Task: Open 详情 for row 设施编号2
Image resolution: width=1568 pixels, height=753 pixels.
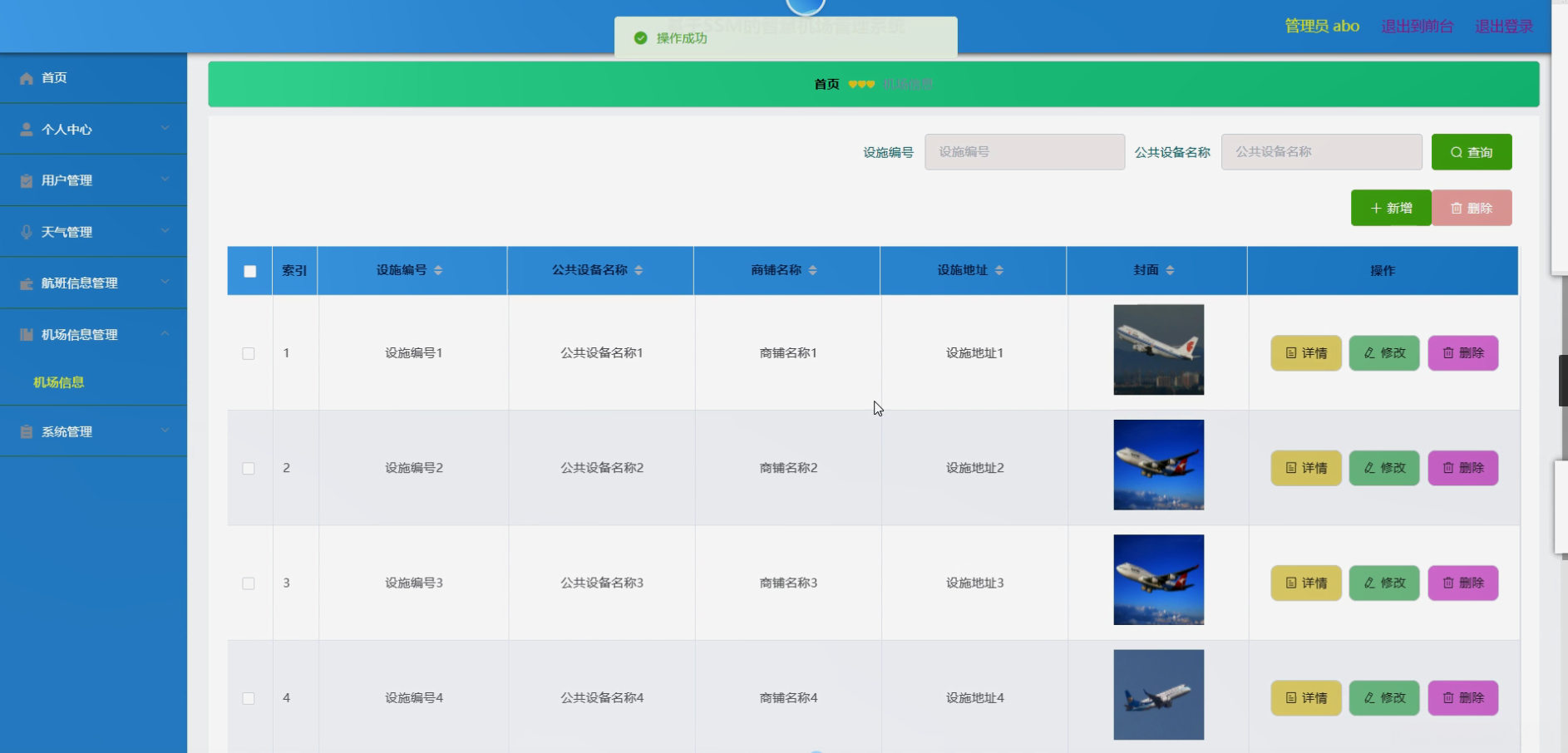Action: pyautogui.click(x=1306, y=468)
